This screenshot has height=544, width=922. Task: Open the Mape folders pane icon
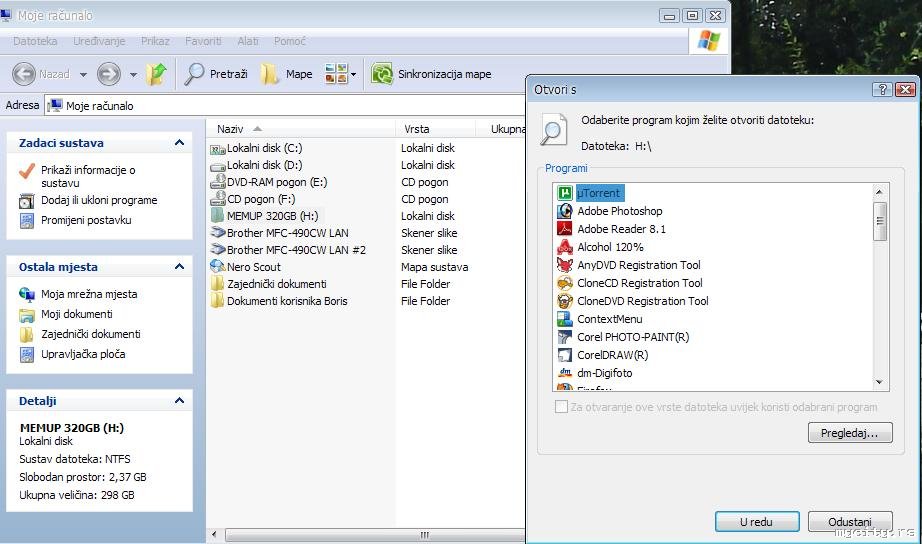pos(270,74)
